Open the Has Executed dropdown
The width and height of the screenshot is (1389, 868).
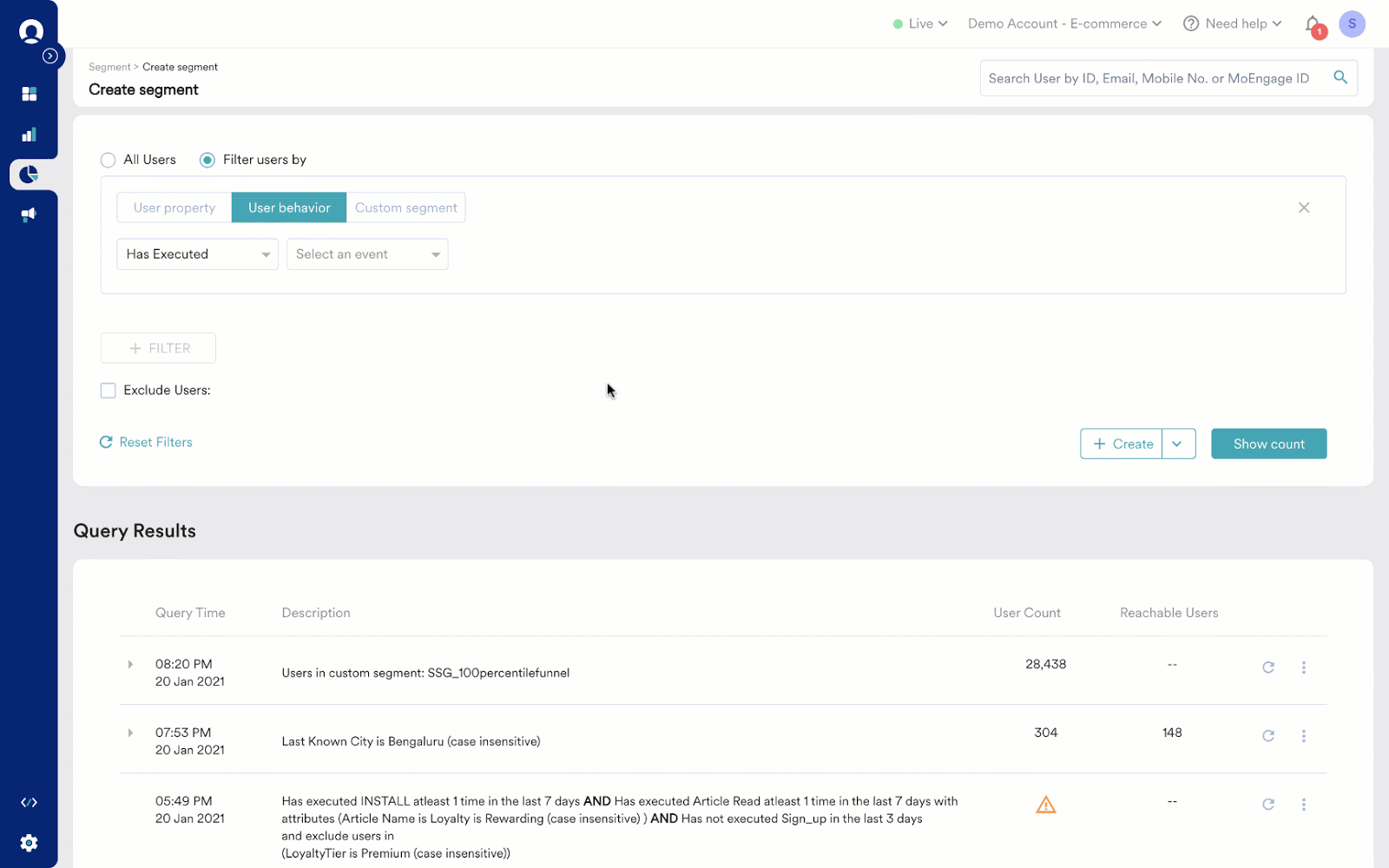(197, 254)
